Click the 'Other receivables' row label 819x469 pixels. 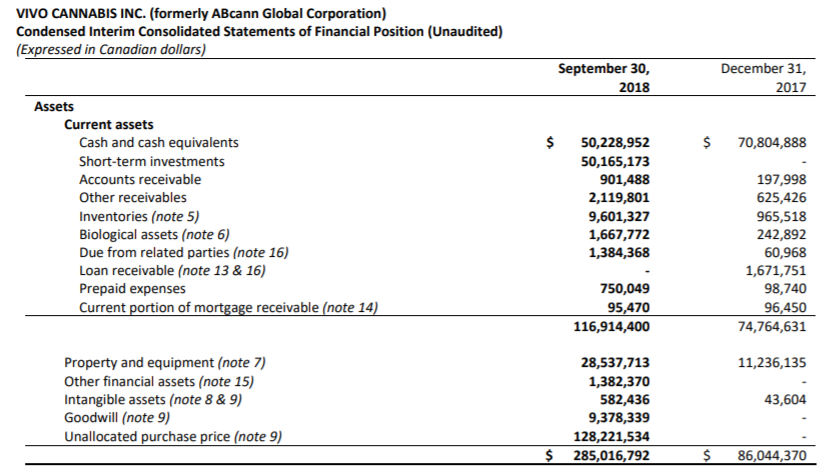tap(133, 197)
